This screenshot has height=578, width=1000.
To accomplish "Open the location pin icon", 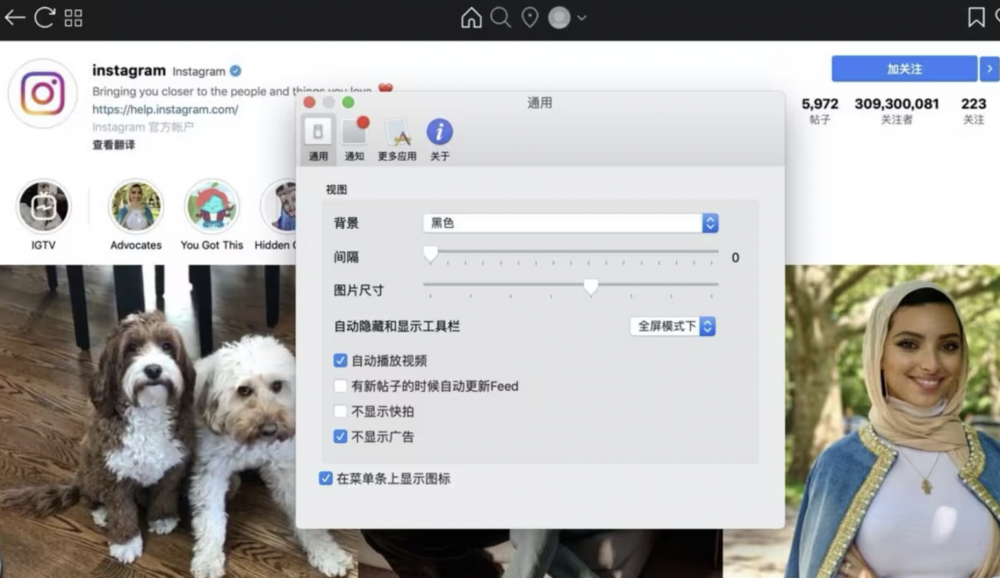I will tap(530, 18).
